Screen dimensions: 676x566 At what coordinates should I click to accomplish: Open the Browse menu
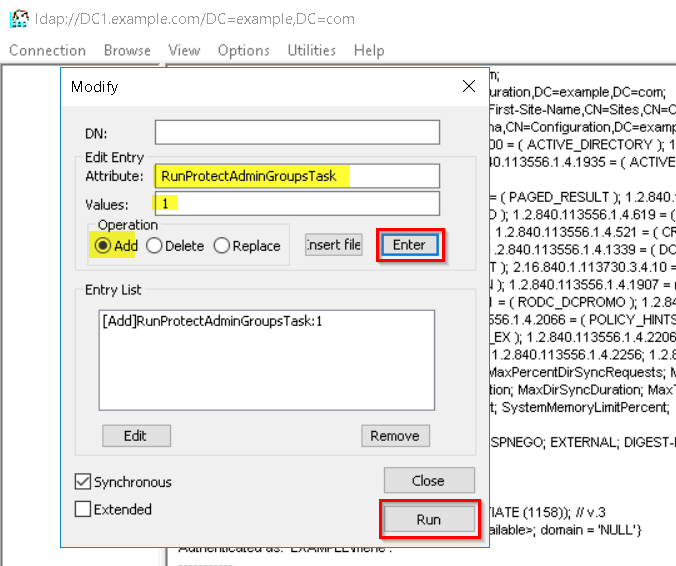127,50
